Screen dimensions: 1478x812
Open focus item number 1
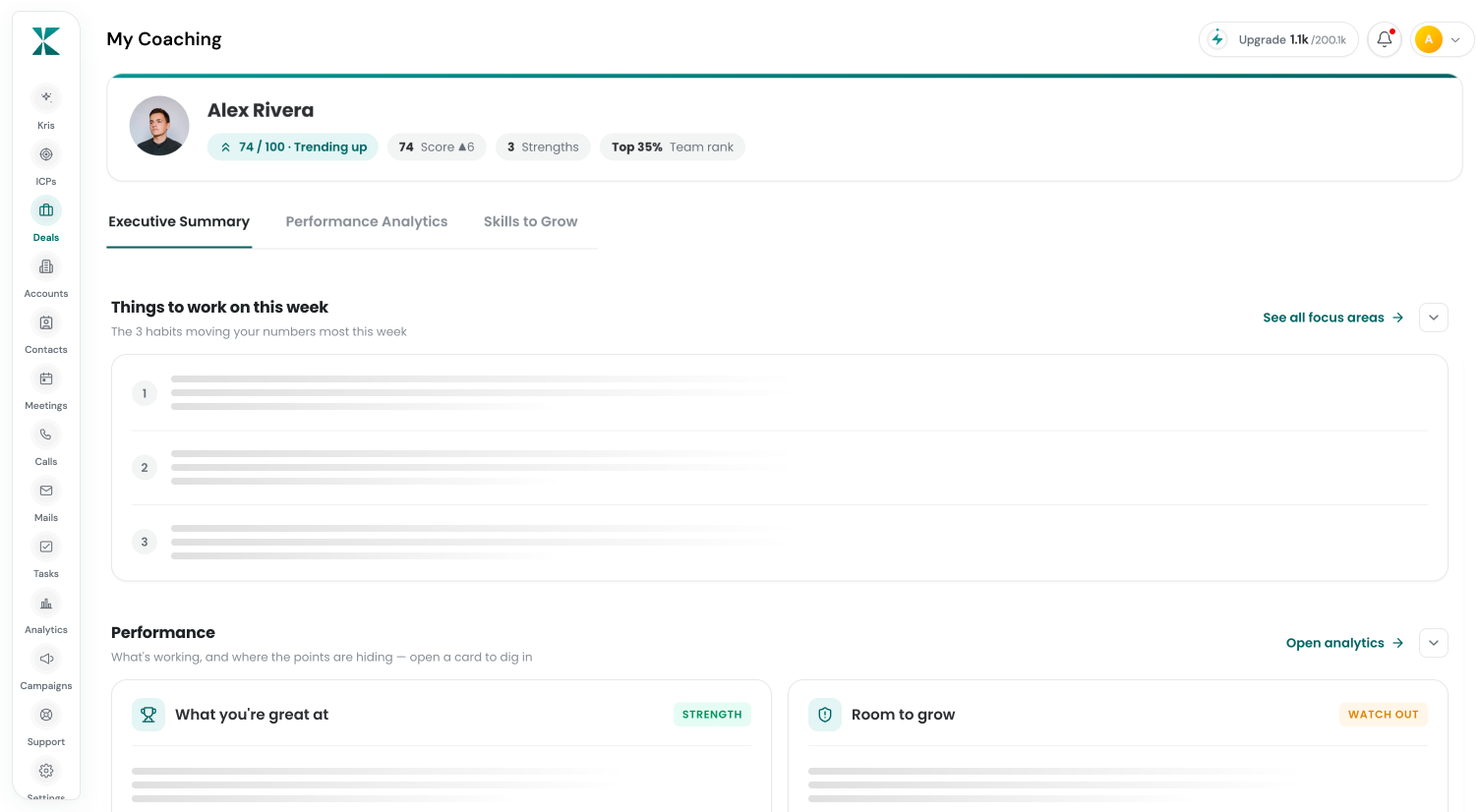(x=779, y=393)
